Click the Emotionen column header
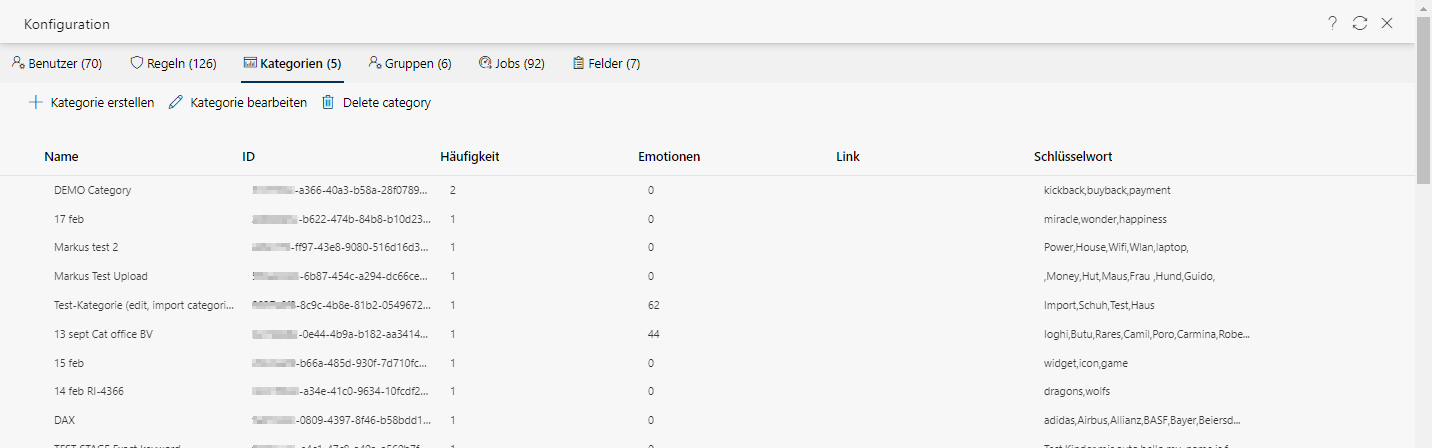The height and width of the screenshot is (448, 1432). pos(669,157)
